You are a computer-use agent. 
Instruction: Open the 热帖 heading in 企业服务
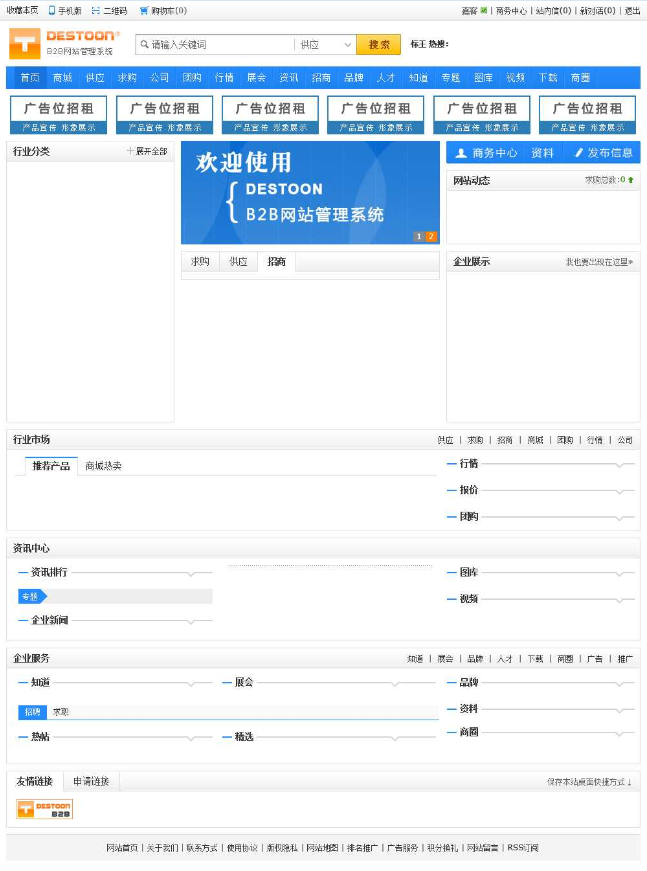[40, 737]
